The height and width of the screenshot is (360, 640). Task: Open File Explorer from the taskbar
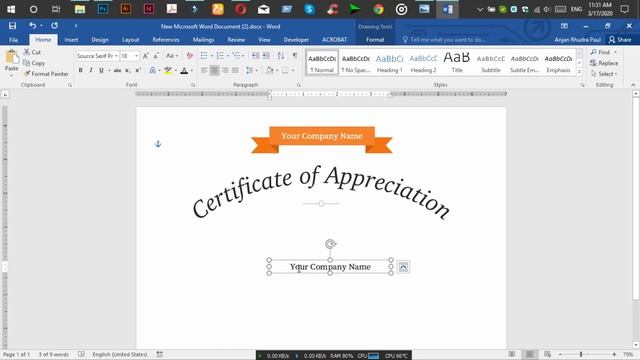pyautogui.click(x=80, y=9)
